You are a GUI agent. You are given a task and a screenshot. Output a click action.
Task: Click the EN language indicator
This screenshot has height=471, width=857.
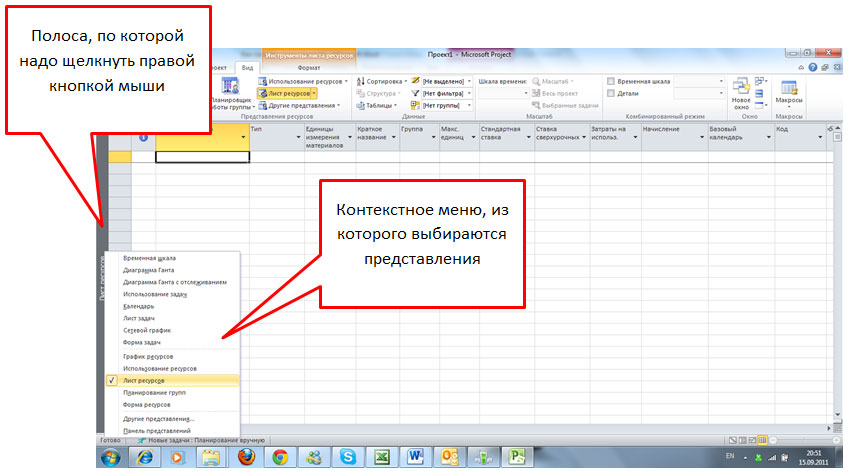click(x=730, y=456)
